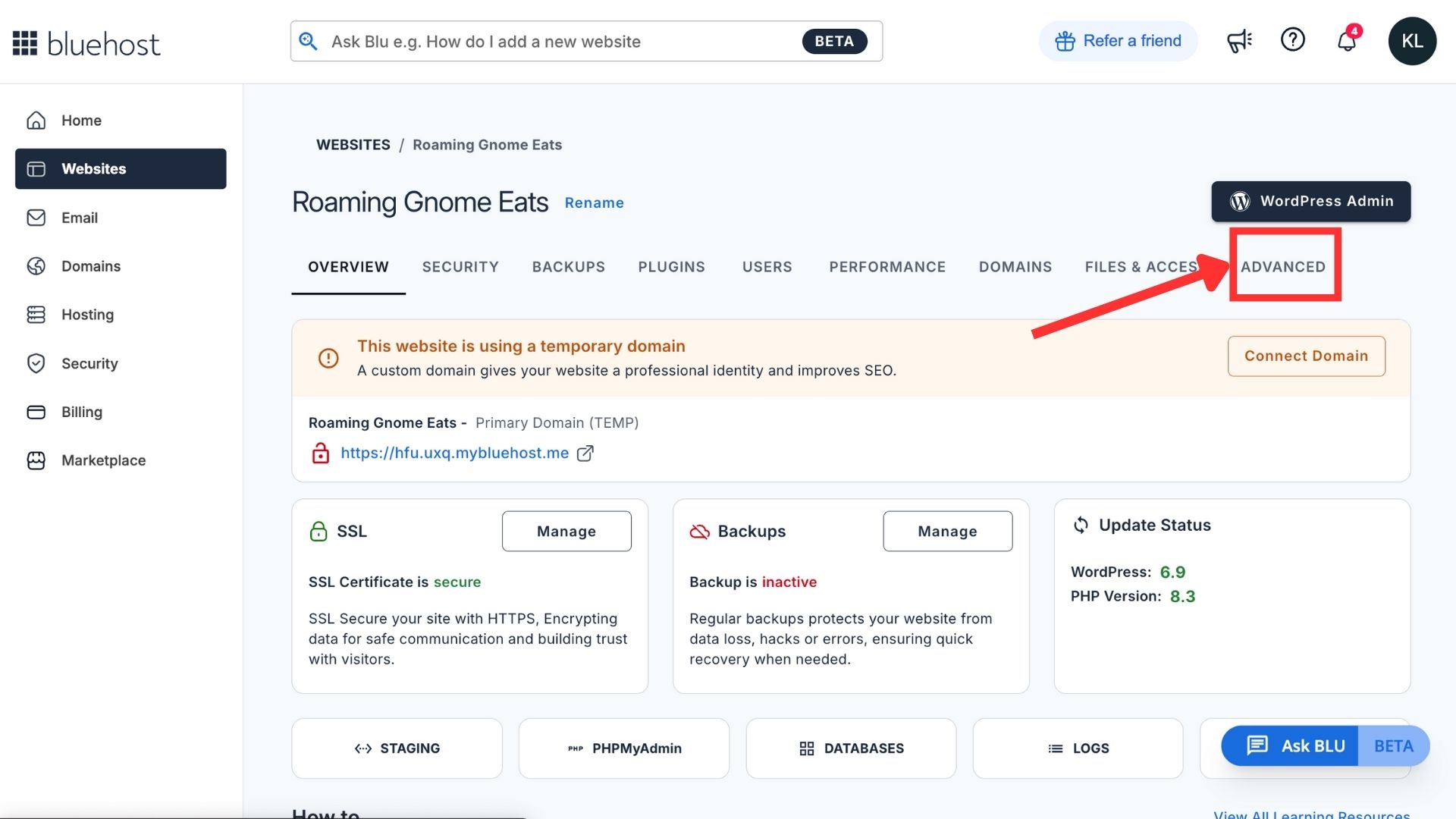The height and width of the screenshot is (819, 1456).
Task: Click Rename next to Roaming Gnome Eats
Action: point(594,202)
